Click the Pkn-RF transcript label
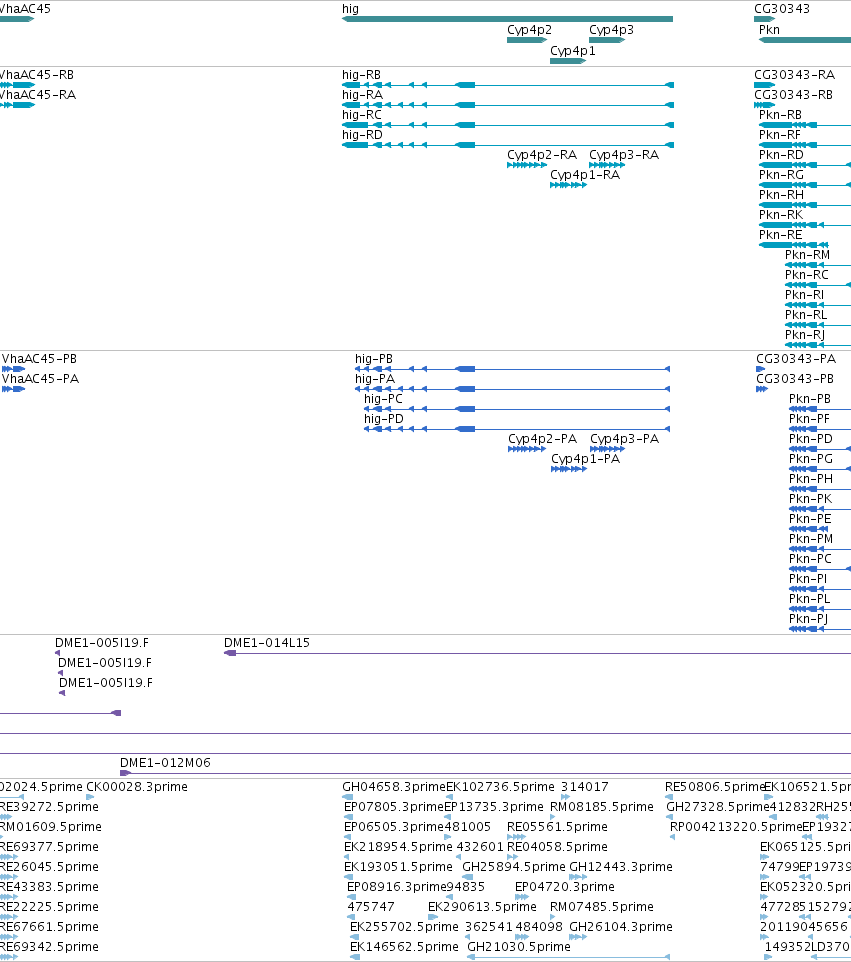Screen dimensions: 851x962 780,135
